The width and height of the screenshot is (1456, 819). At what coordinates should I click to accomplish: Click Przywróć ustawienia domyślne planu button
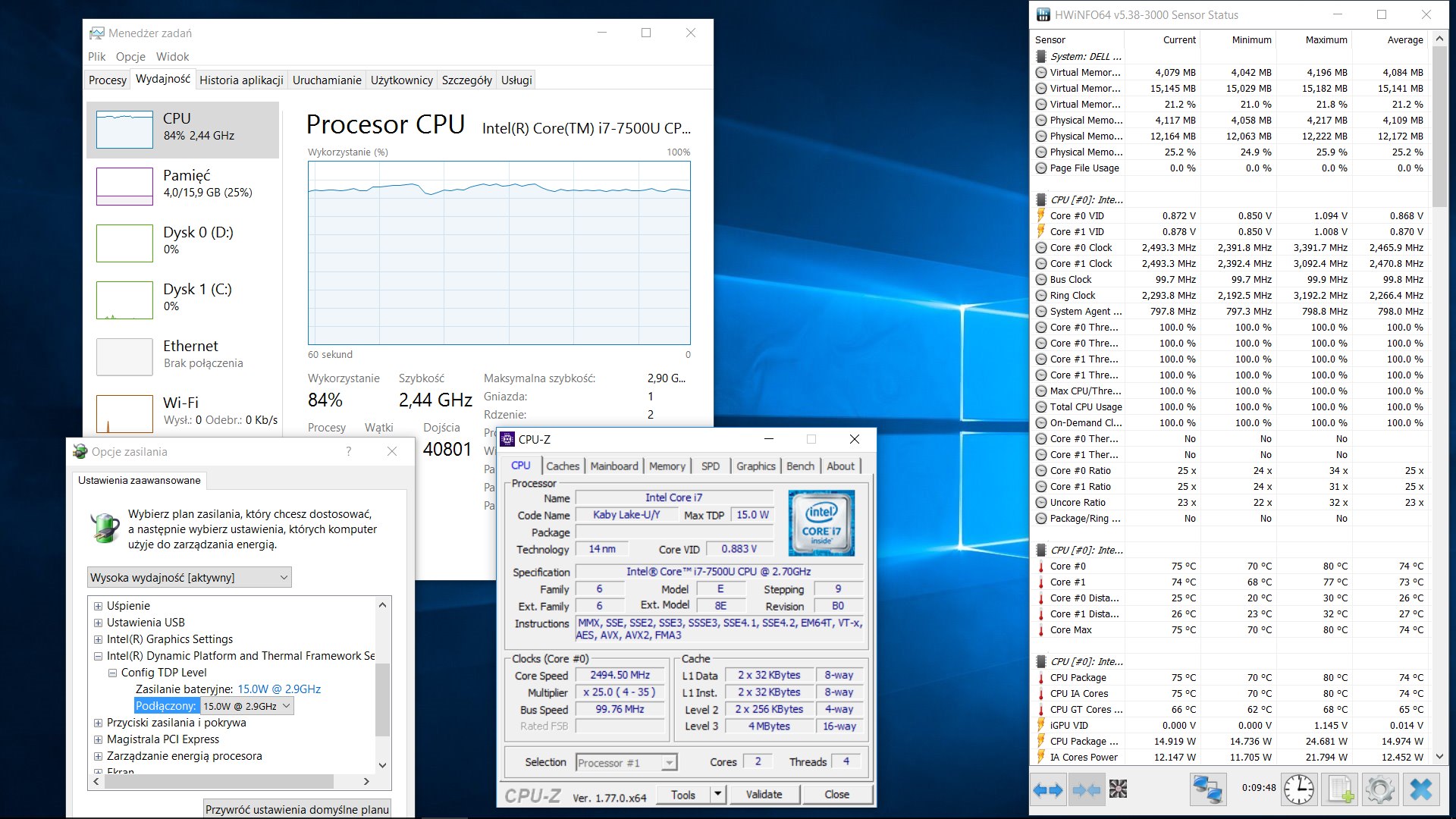(x=297, y=808)
